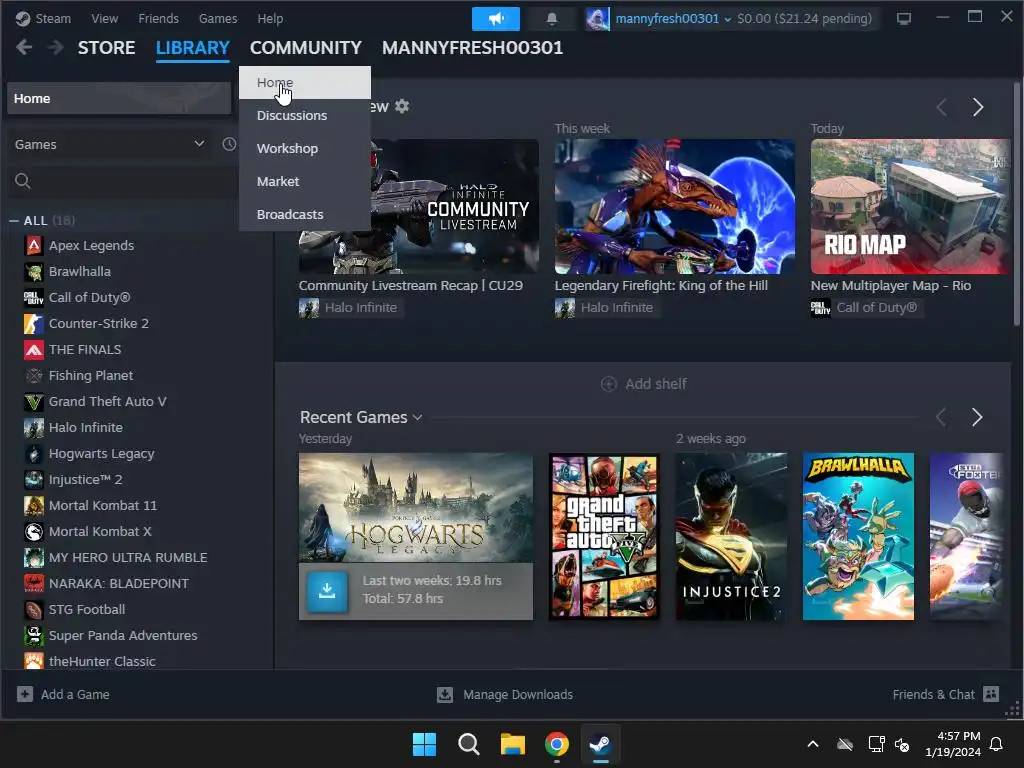Open the Call of Duty tag under Rio map
This screenshot has height=768, width=1024.
point(865,308)
